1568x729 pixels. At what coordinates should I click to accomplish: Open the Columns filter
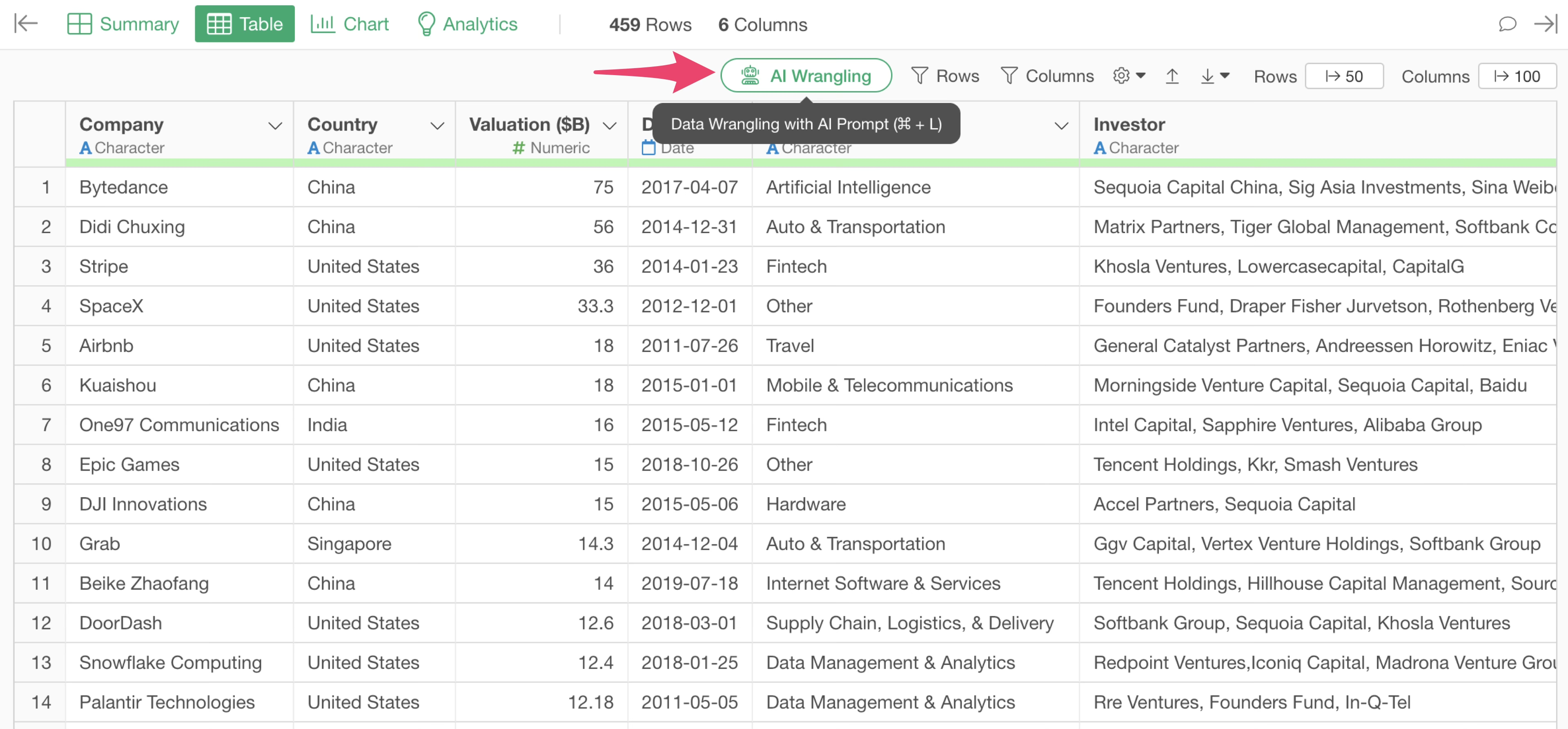1047,76
